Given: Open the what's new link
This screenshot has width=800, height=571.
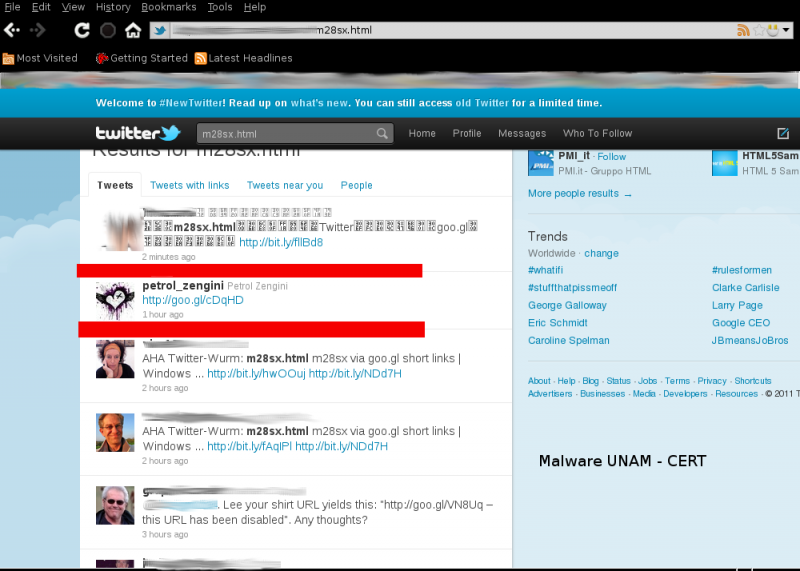Looking at the screenshot, I should 319,103.
